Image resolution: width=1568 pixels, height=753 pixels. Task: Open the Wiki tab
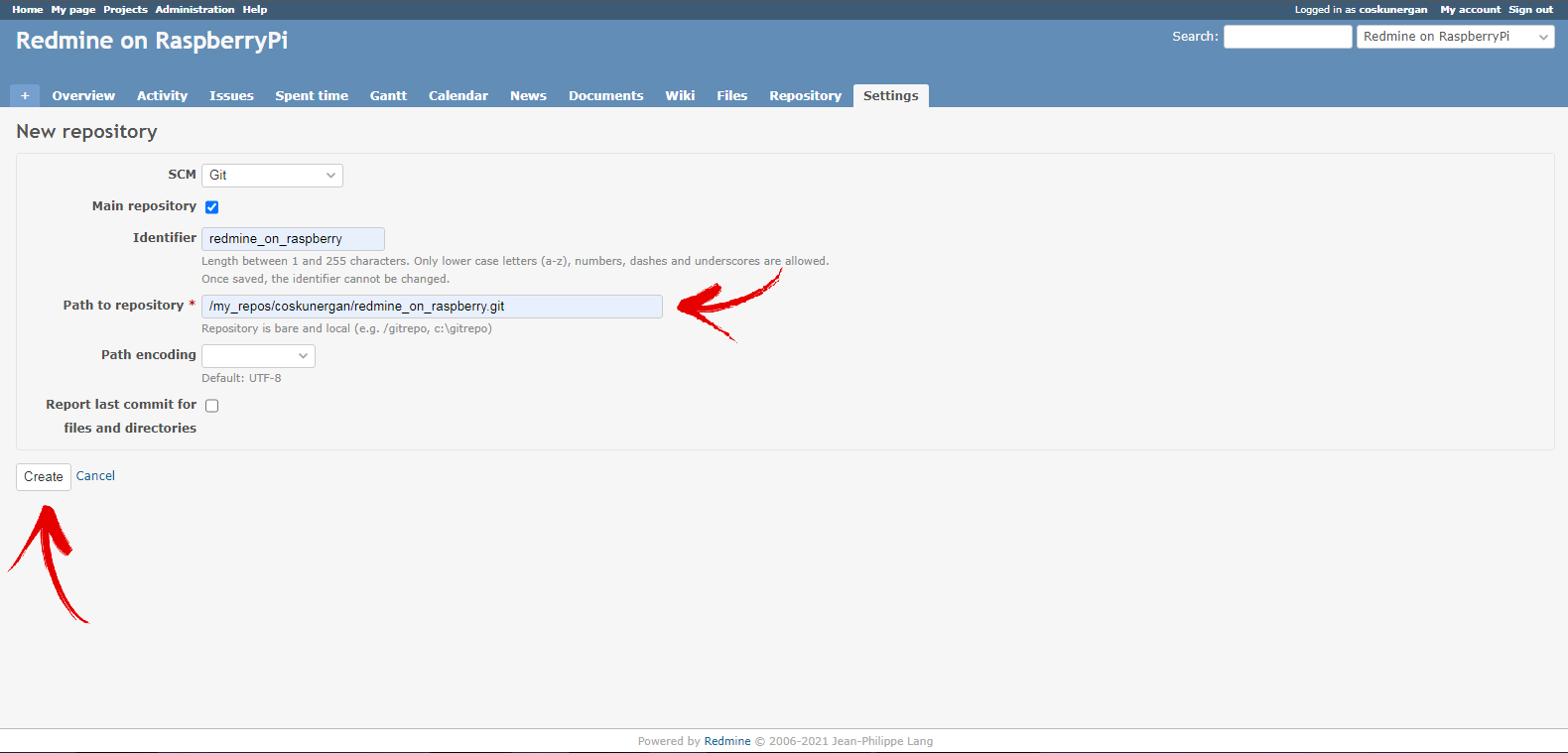[x=680, y=95]
